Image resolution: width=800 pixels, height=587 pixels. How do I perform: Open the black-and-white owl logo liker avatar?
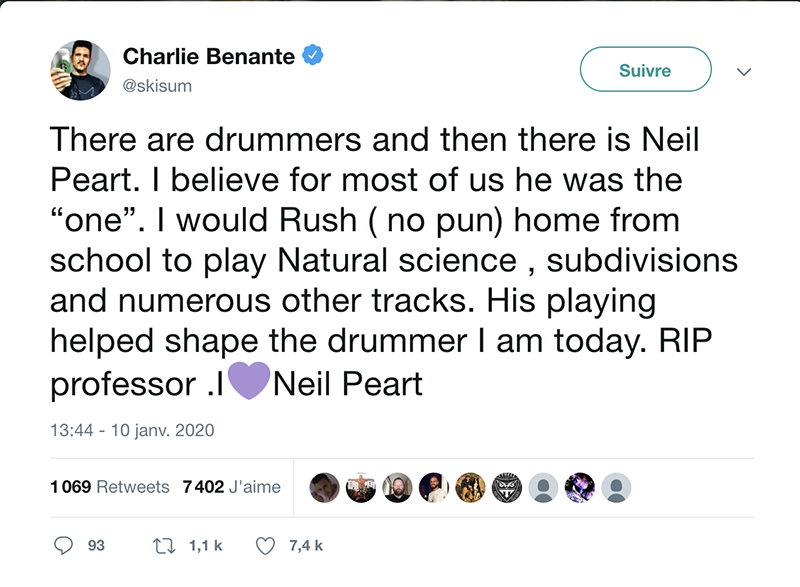[507, 487]
